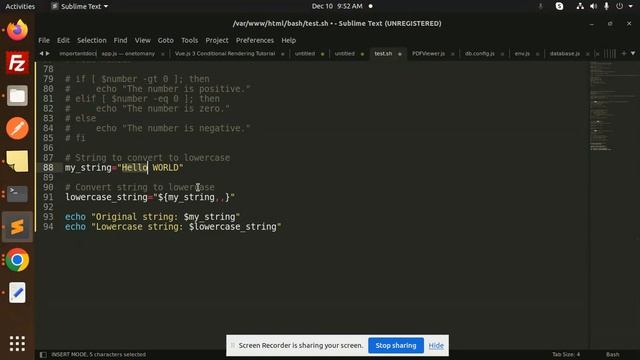Open the Files manager in dock
The image size is (640, 360).
tap(17, 96)
